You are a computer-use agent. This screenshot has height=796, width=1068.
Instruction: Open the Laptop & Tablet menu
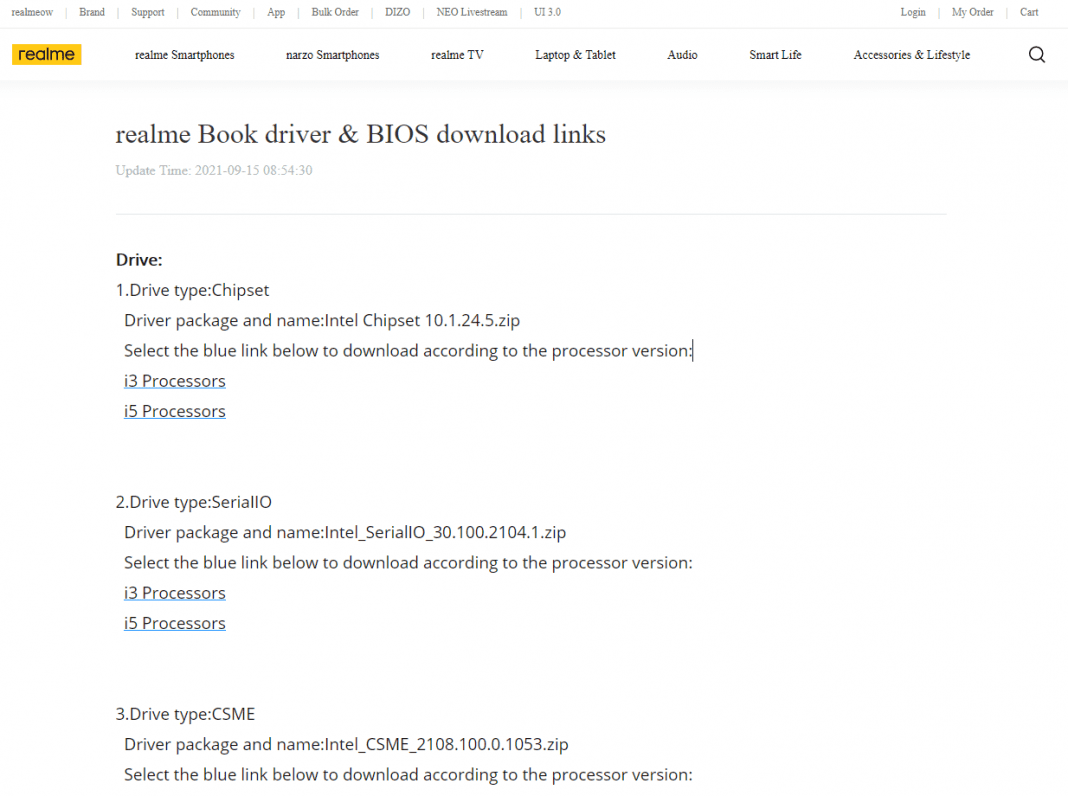[x=575, y=55]
